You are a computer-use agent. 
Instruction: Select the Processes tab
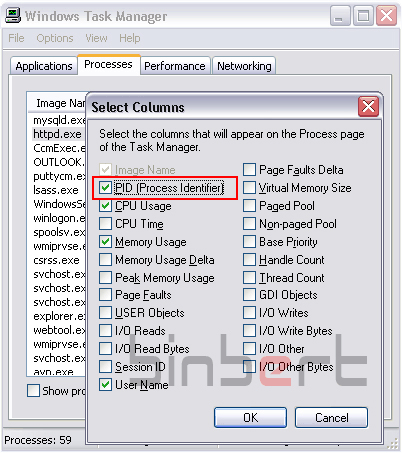click(x=108, y=64)
